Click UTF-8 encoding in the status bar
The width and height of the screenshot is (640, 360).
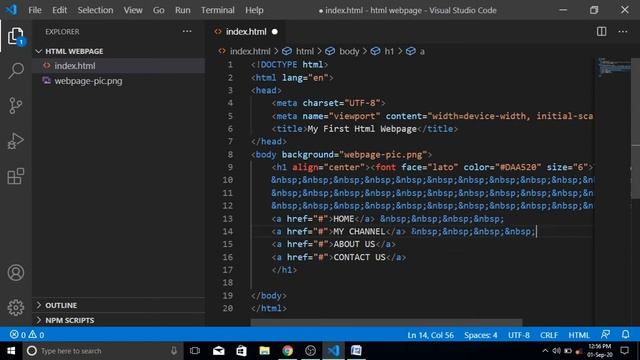point(519,335)
